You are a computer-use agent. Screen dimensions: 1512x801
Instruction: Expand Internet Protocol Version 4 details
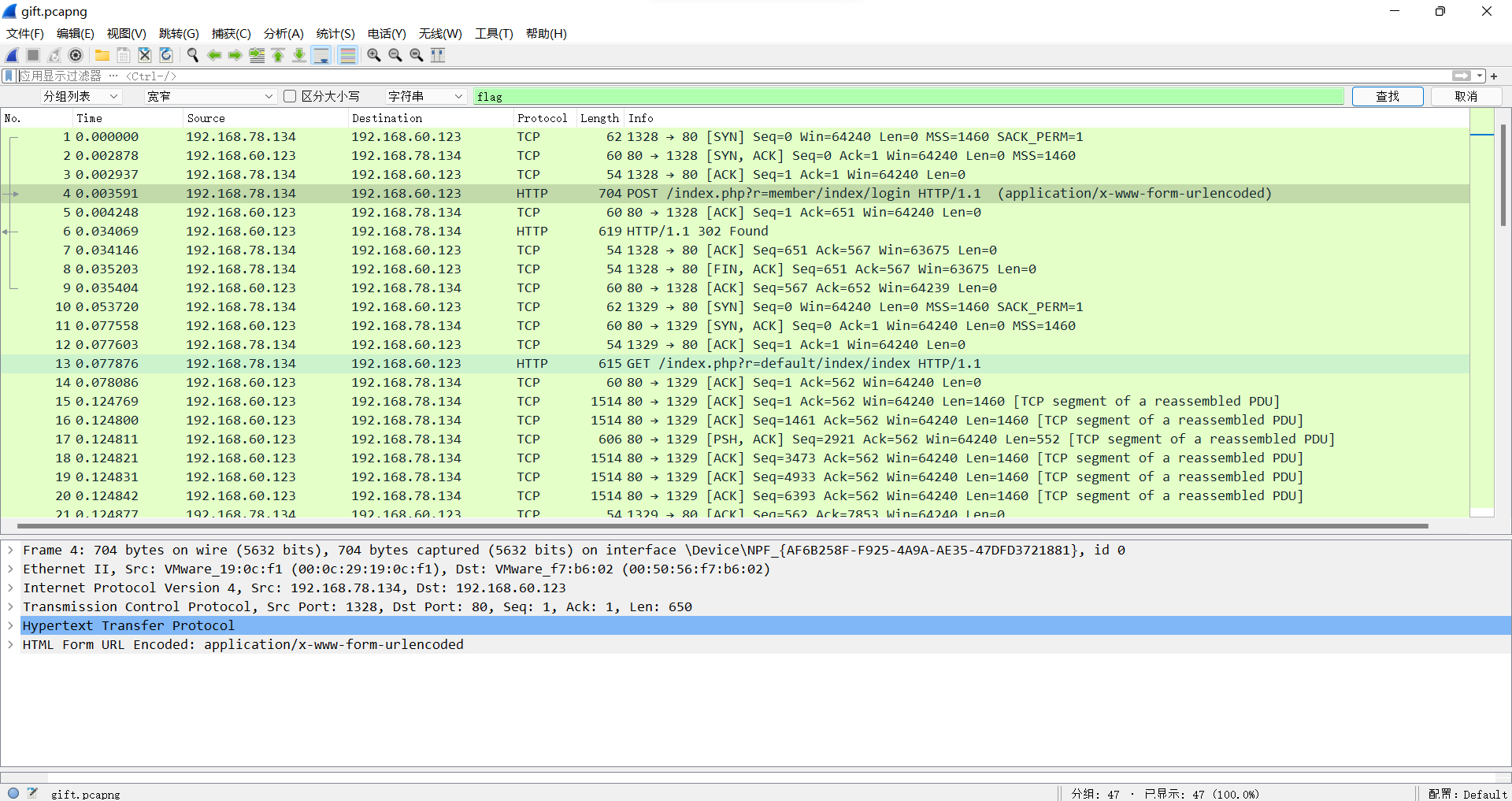[x=10, y=588]
